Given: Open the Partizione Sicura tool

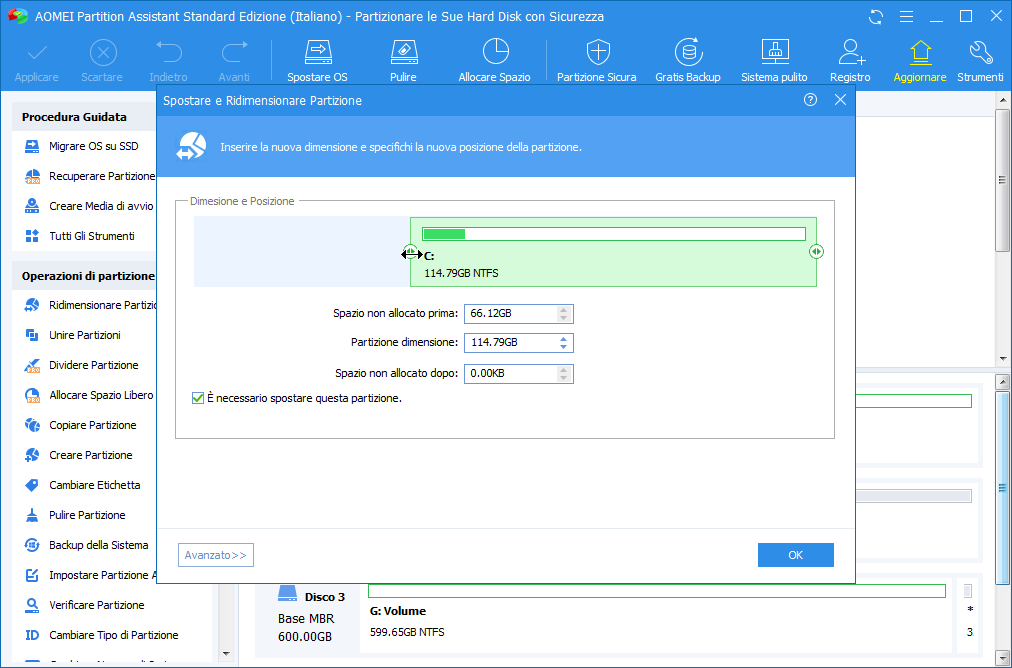Looking at the screenshot, I should coord(597,62).
